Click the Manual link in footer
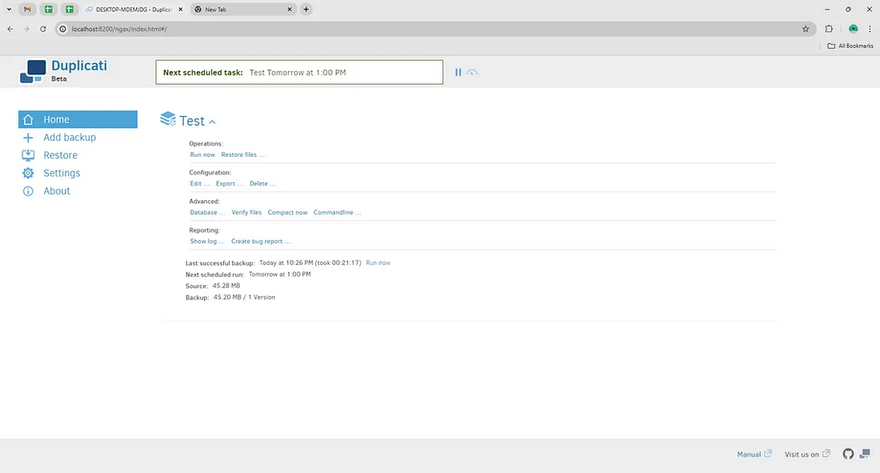The image size is (880, 473). point(749,454)
